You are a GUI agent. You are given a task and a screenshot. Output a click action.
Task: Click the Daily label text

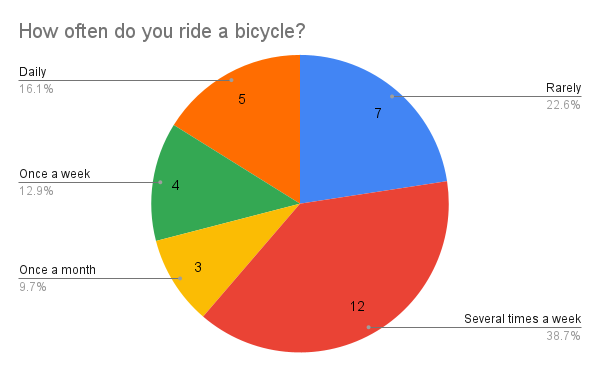pos(33,72)
